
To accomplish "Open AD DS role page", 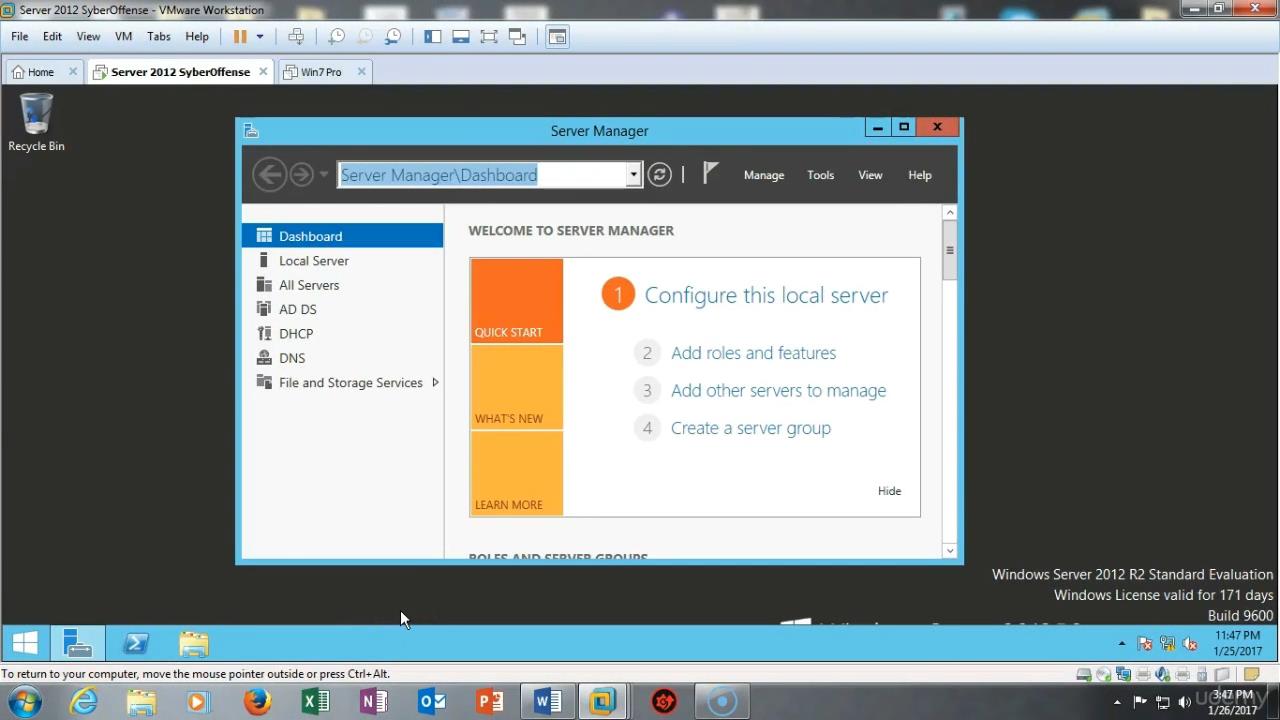I will click(342, 309).
